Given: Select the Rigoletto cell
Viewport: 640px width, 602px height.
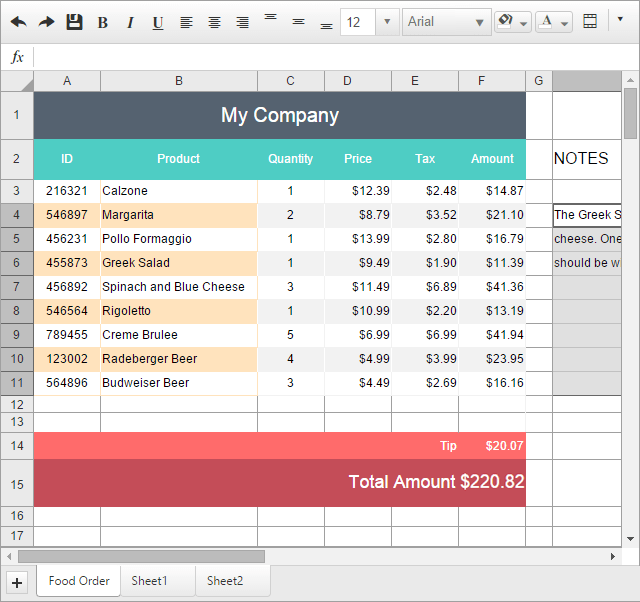Looking at the screenshot, I should point(179,311).
